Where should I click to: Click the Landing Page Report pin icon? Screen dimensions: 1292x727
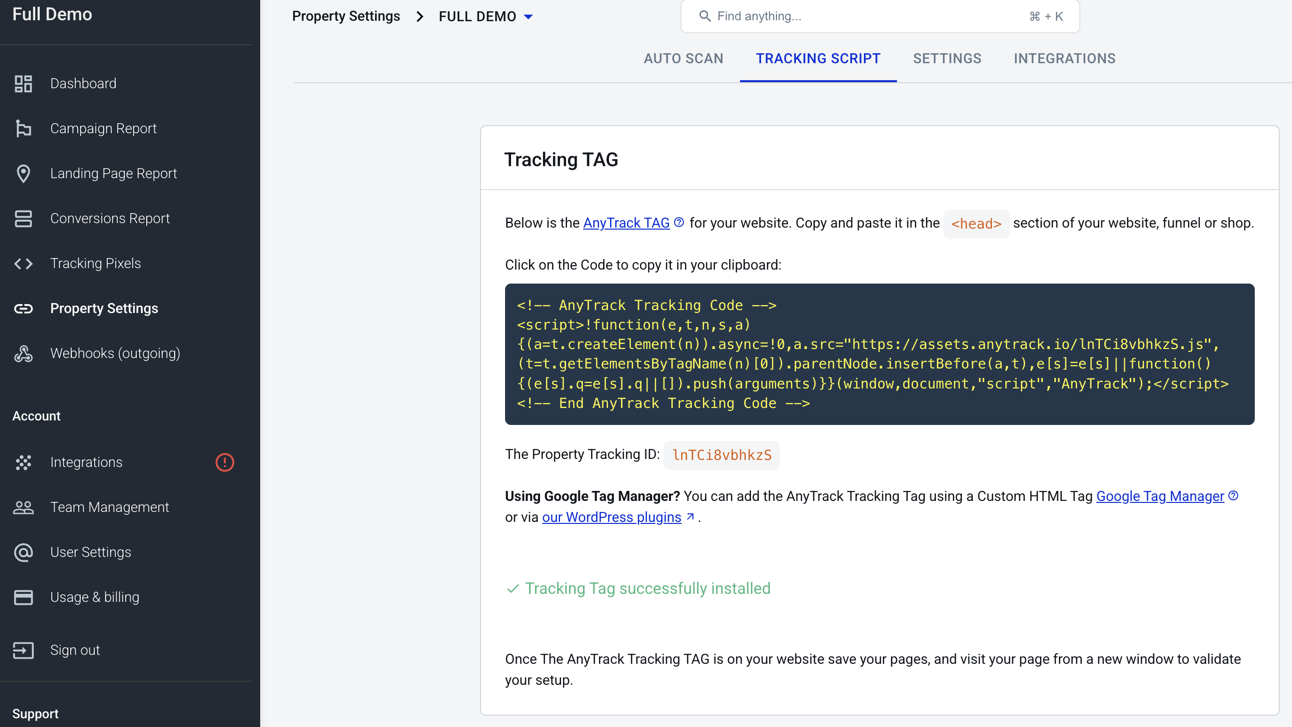[x=23, y=174]
